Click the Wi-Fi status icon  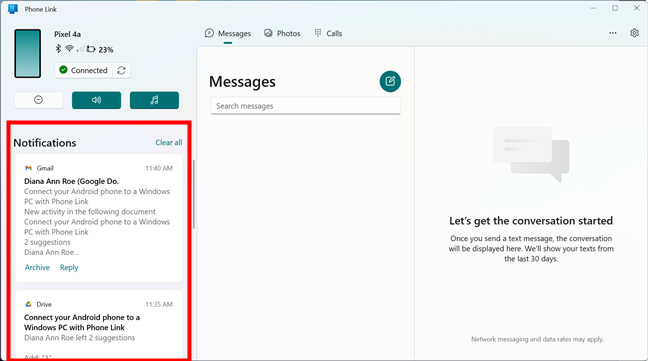click(x=69, y=49)
